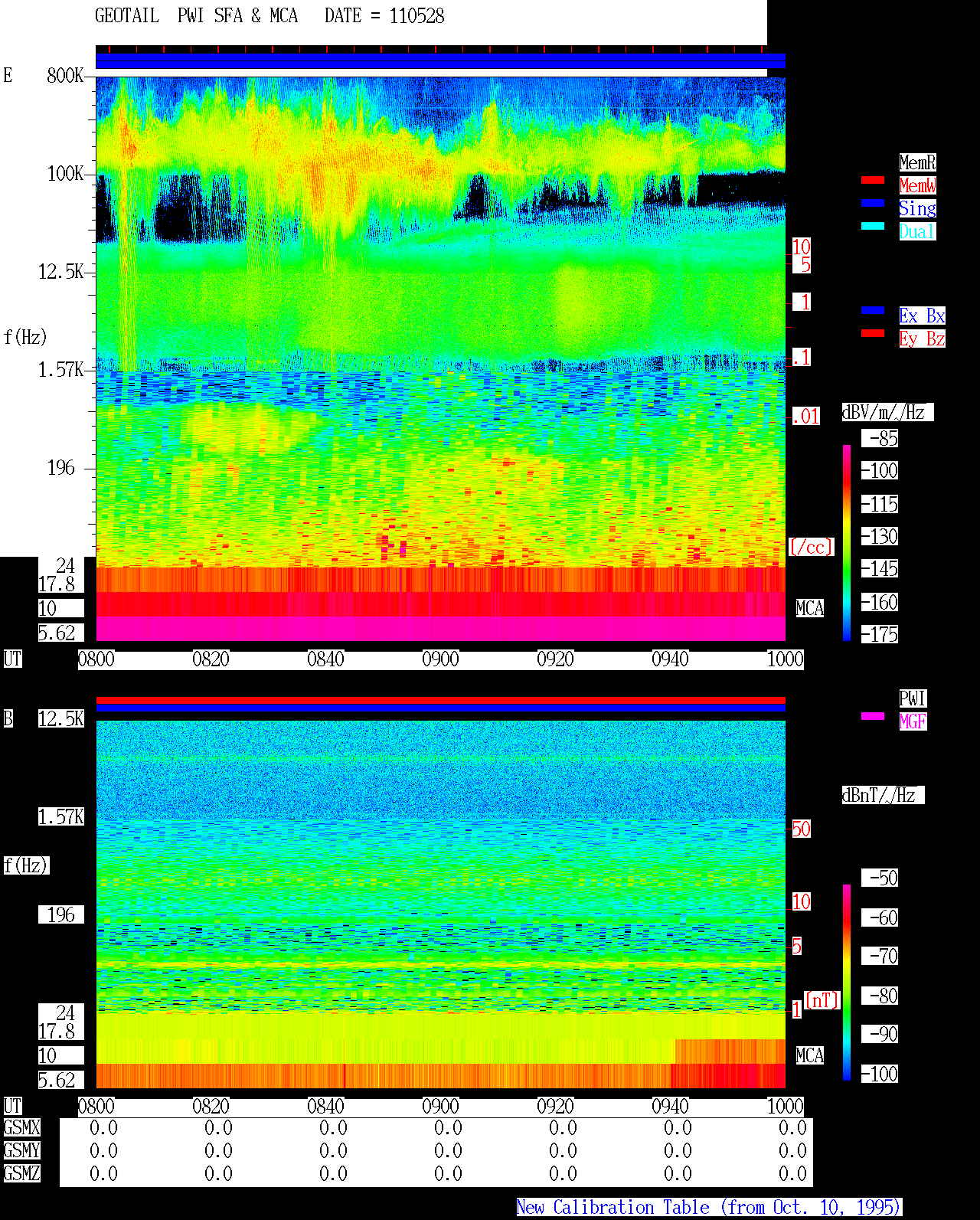Click the [nT] magnetic field unit label
Viewport: 980px width, 1220px height.
pyautogui.click(x=822, y=999)
